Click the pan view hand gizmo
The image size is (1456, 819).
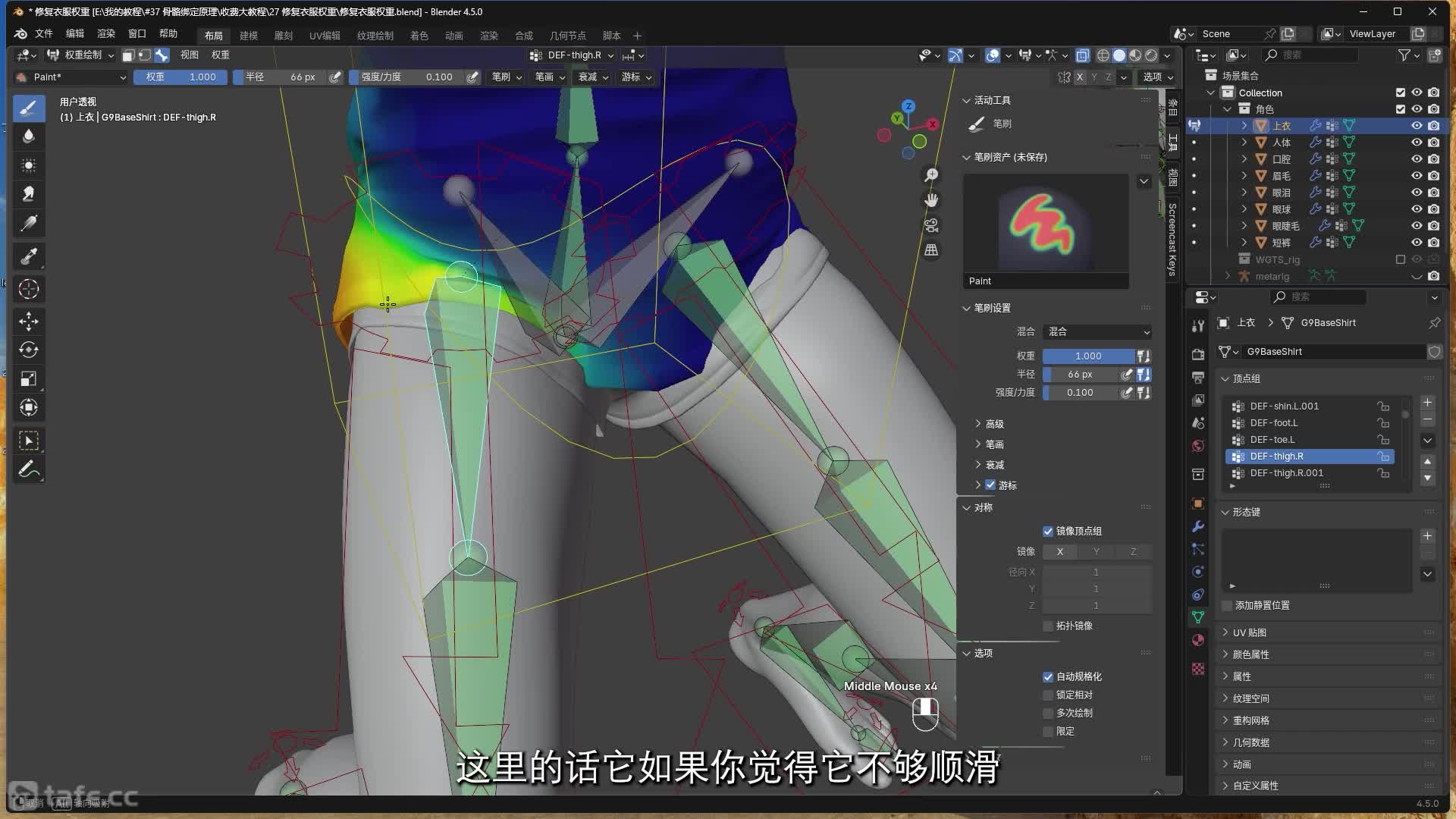[931, 200]
